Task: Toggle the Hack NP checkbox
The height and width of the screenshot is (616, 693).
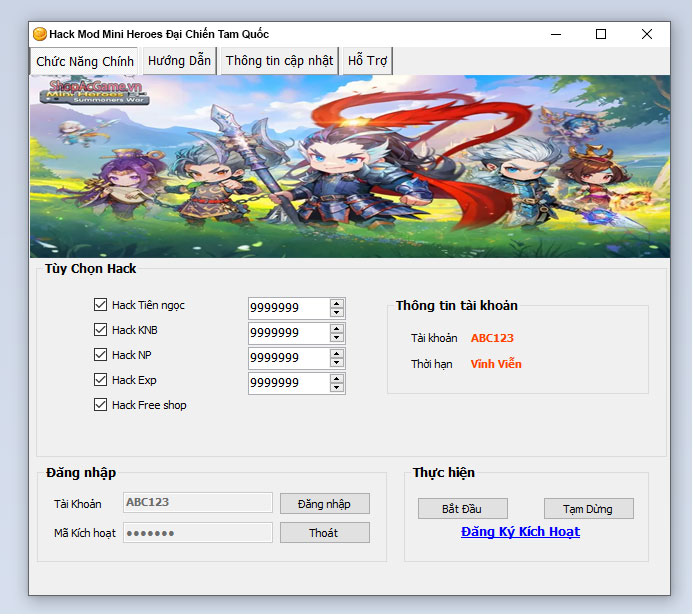Action: [x=100, y=354]
